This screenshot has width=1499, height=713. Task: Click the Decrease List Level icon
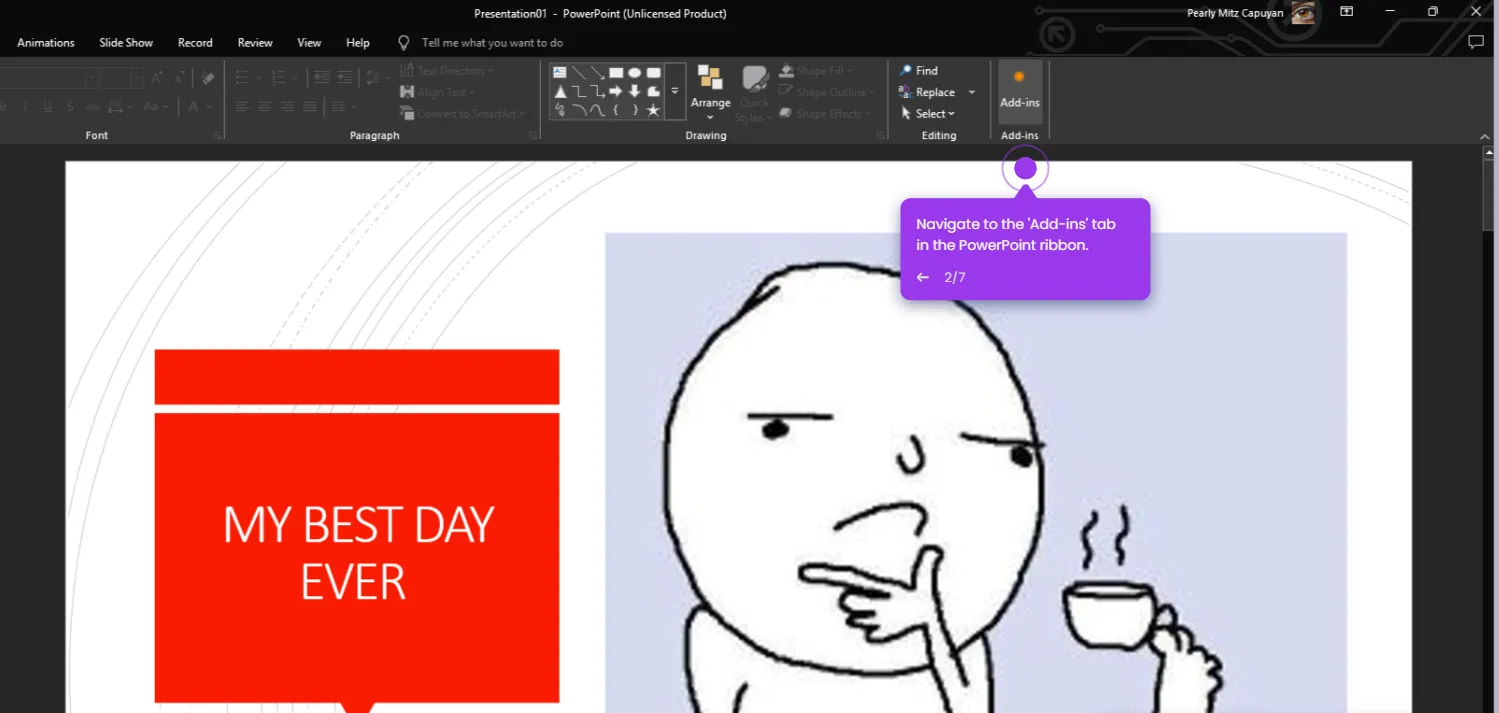pos(322,77)
